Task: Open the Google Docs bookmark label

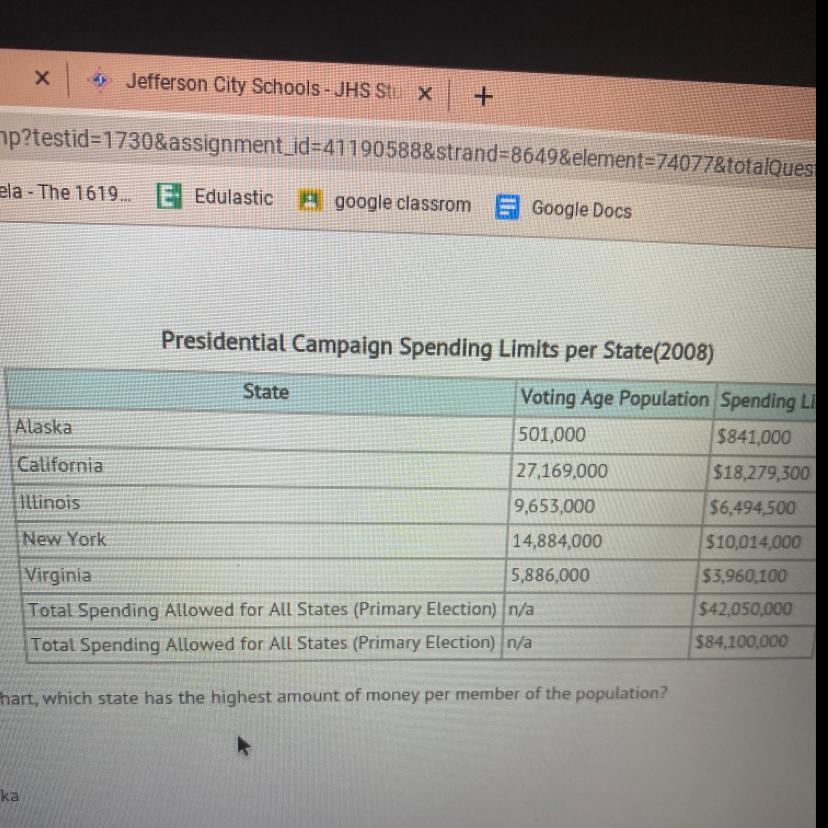Action: pyautogui.click(x=581, y=209)
